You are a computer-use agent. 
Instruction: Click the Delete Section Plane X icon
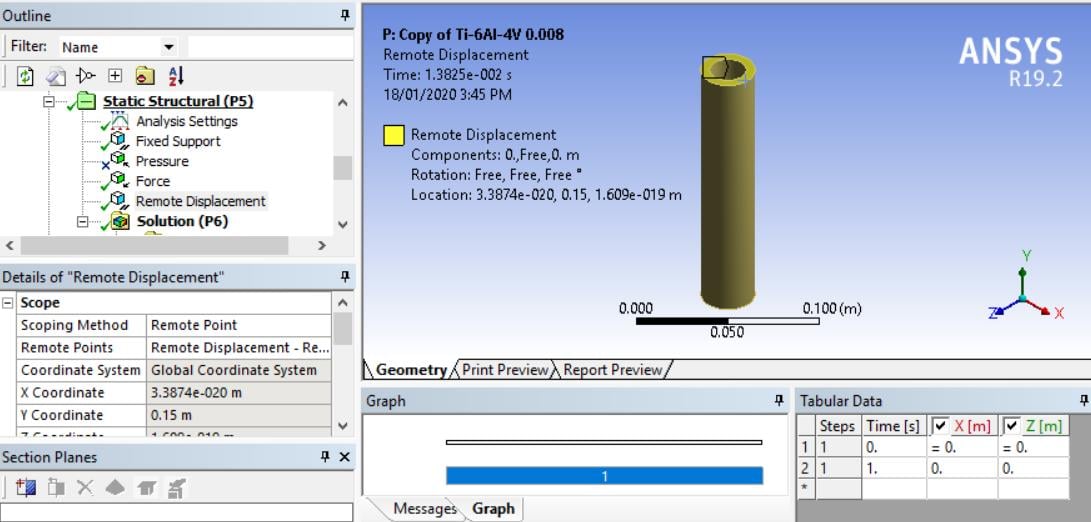(85, 487)
